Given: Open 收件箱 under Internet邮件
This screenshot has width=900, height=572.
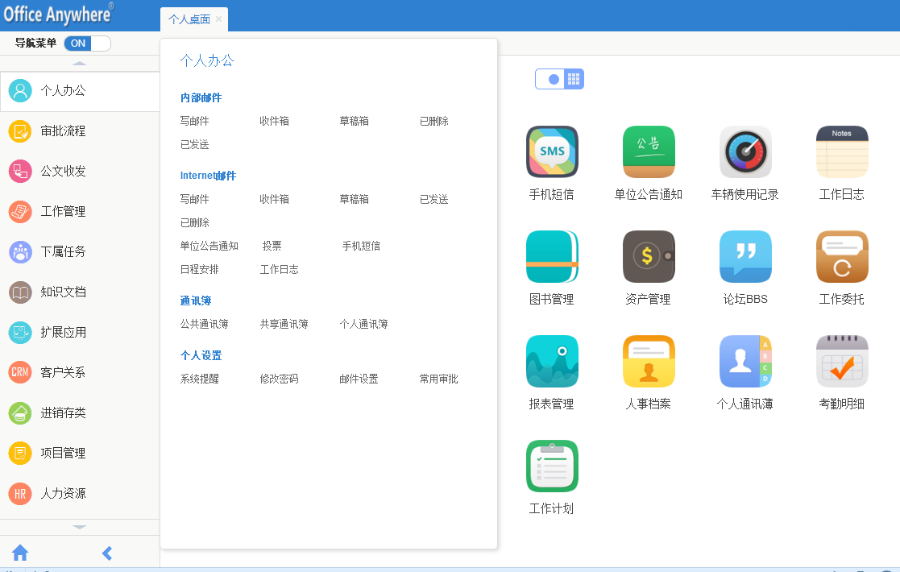Looking at the screenshot, I should (x=274, y=199).
